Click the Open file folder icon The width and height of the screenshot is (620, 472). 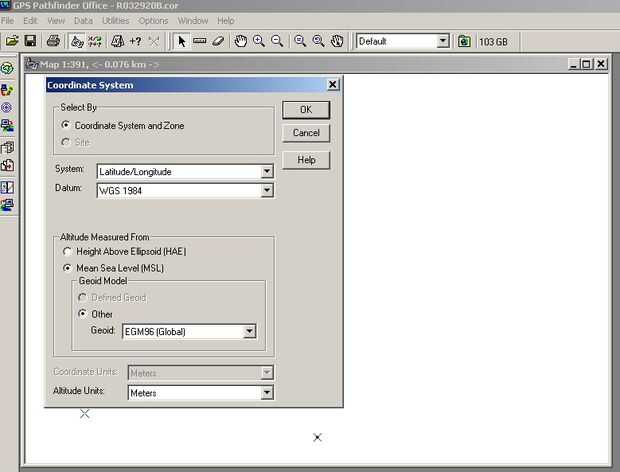(x=12, y=41)
